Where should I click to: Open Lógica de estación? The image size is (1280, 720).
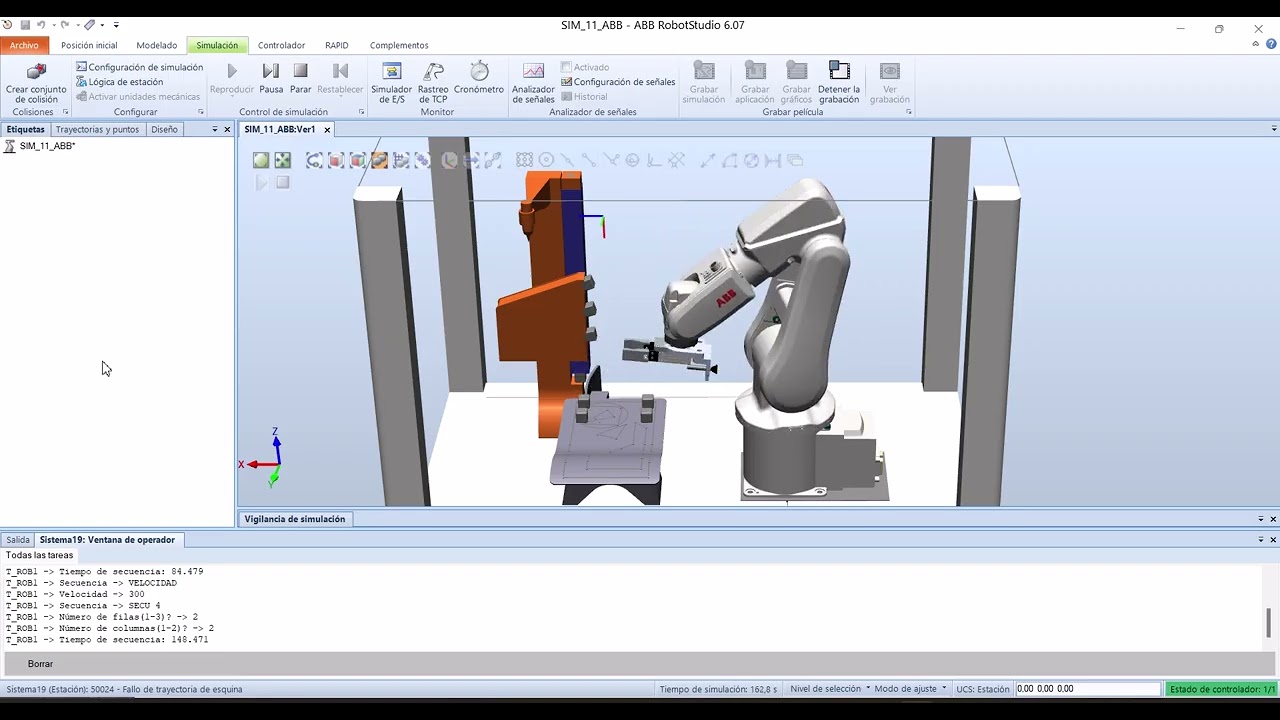[119, 82]
